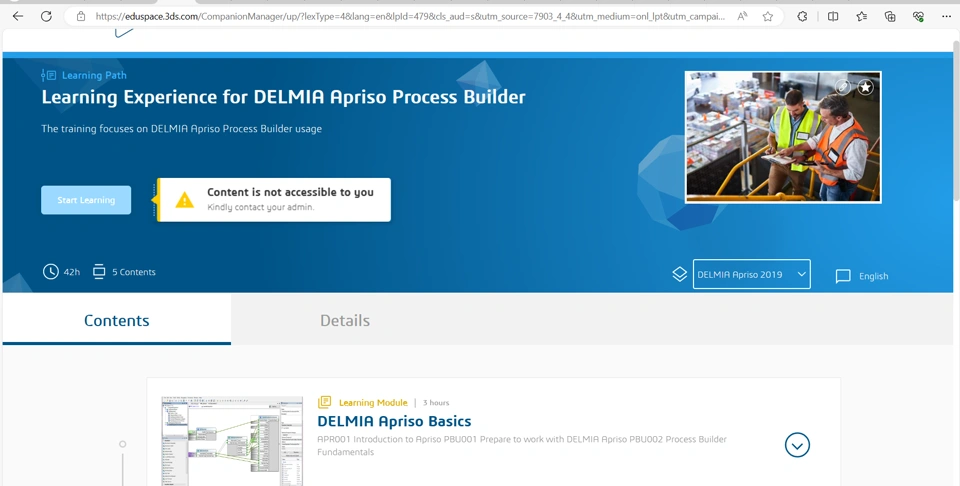The width and height of the screenshot is (960, 486).
Task: Click the Start Learning button
Action: [x=86, y=200]
